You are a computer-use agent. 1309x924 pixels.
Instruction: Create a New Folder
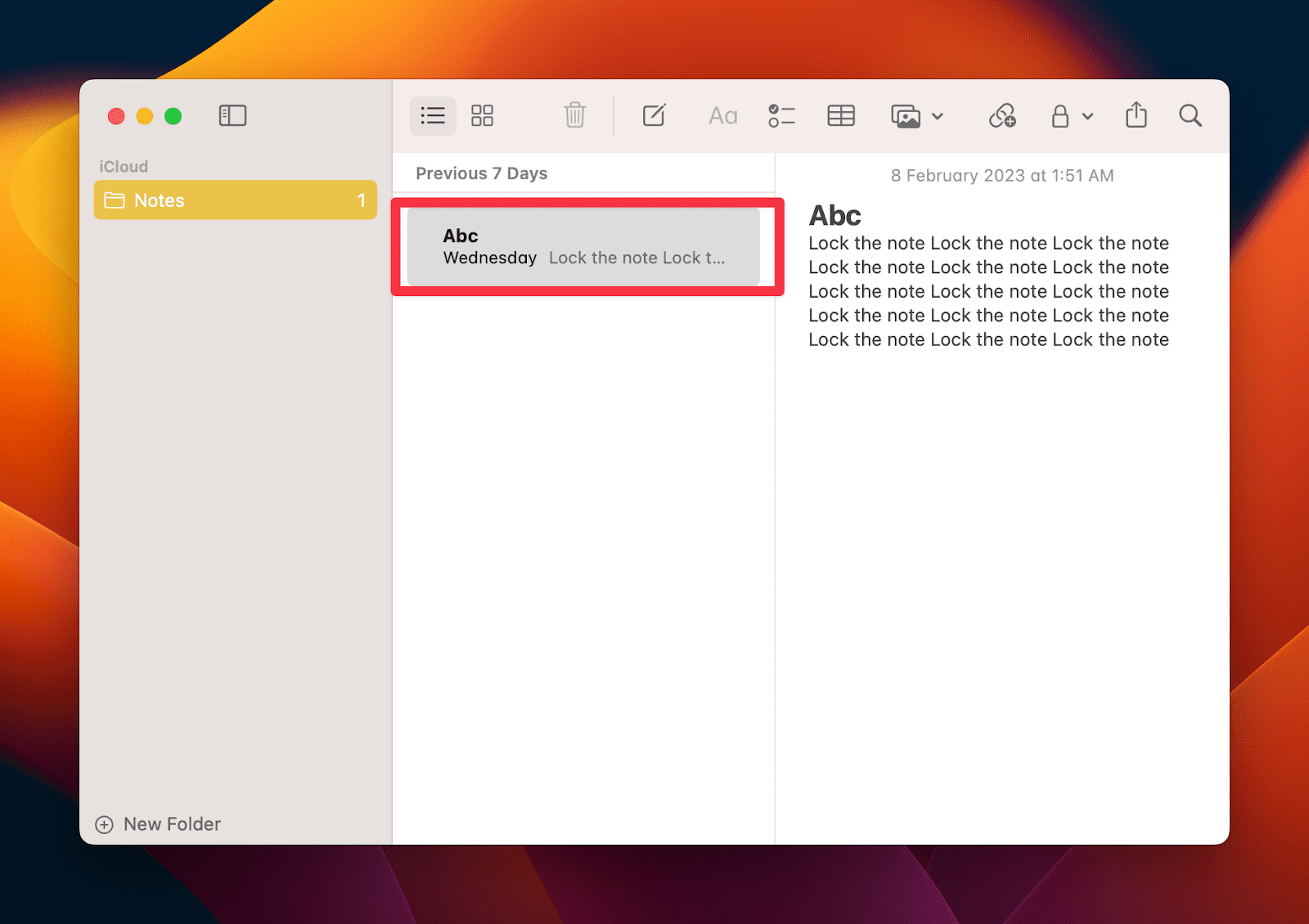pyautogui.click(x=158, y=824)
